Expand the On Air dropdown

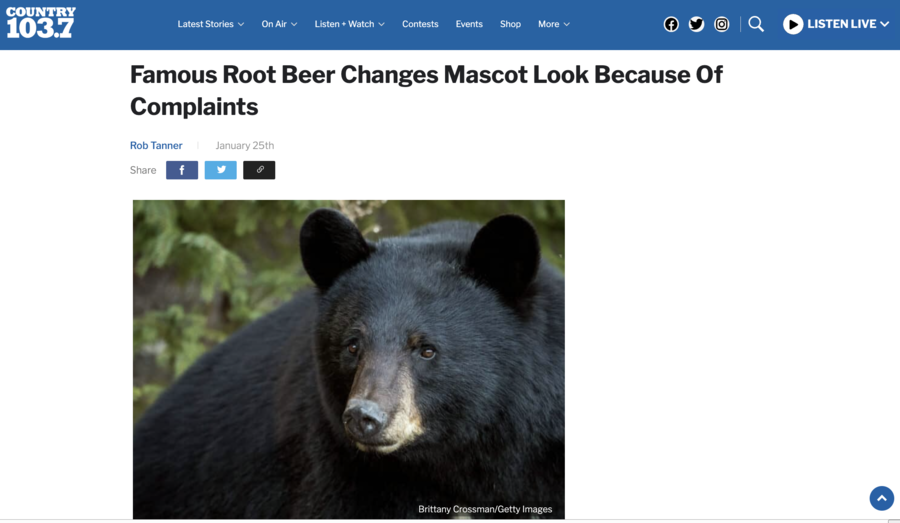279,24
